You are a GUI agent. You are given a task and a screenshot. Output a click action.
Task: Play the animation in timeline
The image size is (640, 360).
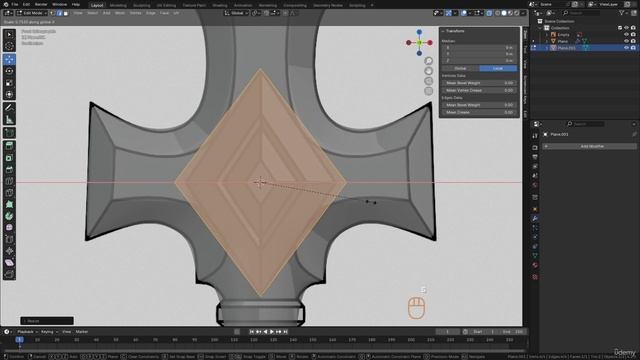point(272,332)
